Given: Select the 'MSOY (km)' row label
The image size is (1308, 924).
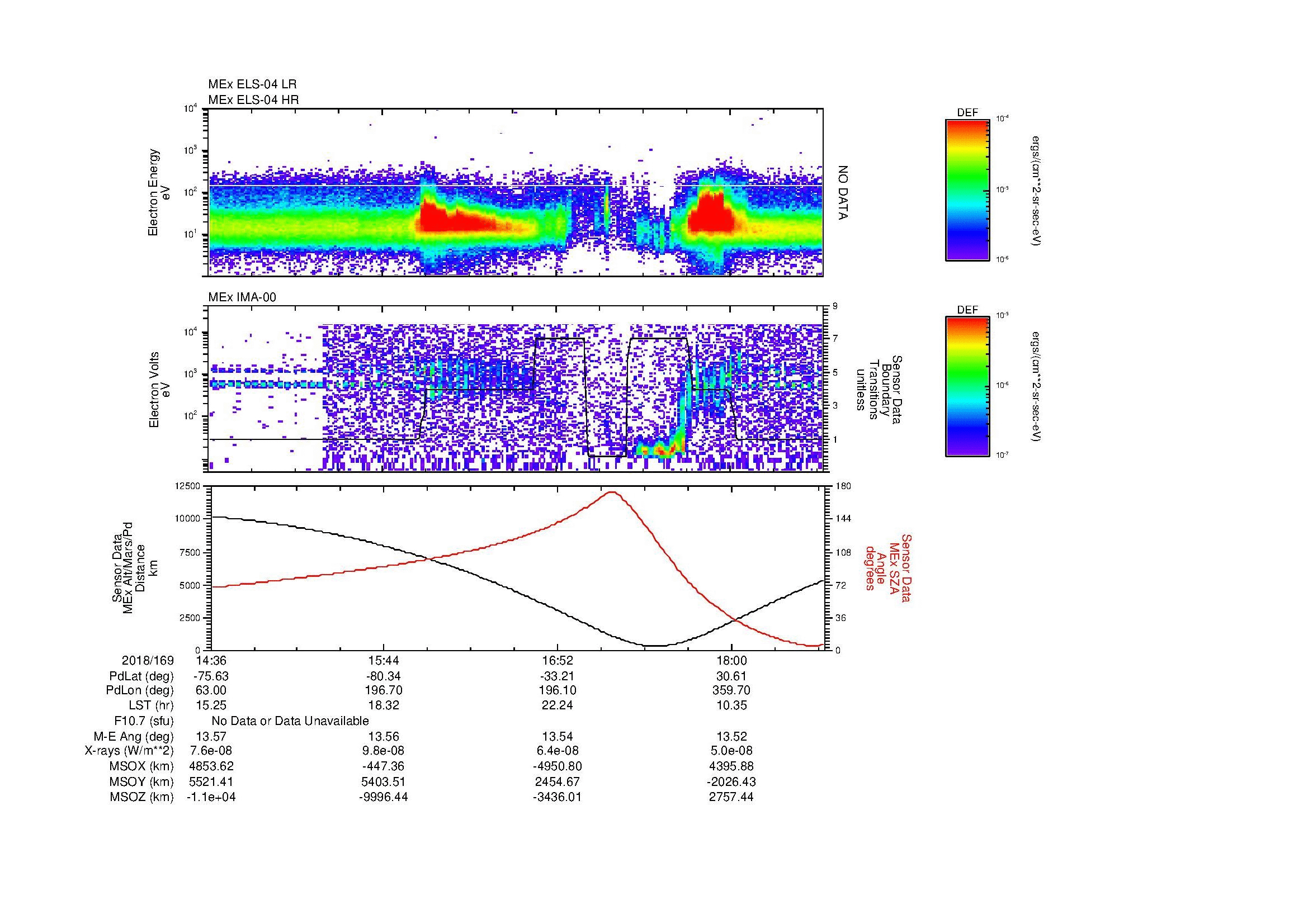Looking at the screenshot, I should tap(142, 782).
